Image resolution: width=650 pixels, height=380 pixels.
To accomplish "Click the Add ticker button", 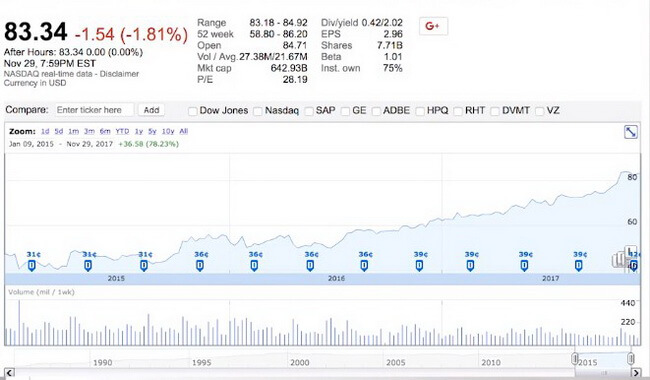I will [x=151, y=110].
